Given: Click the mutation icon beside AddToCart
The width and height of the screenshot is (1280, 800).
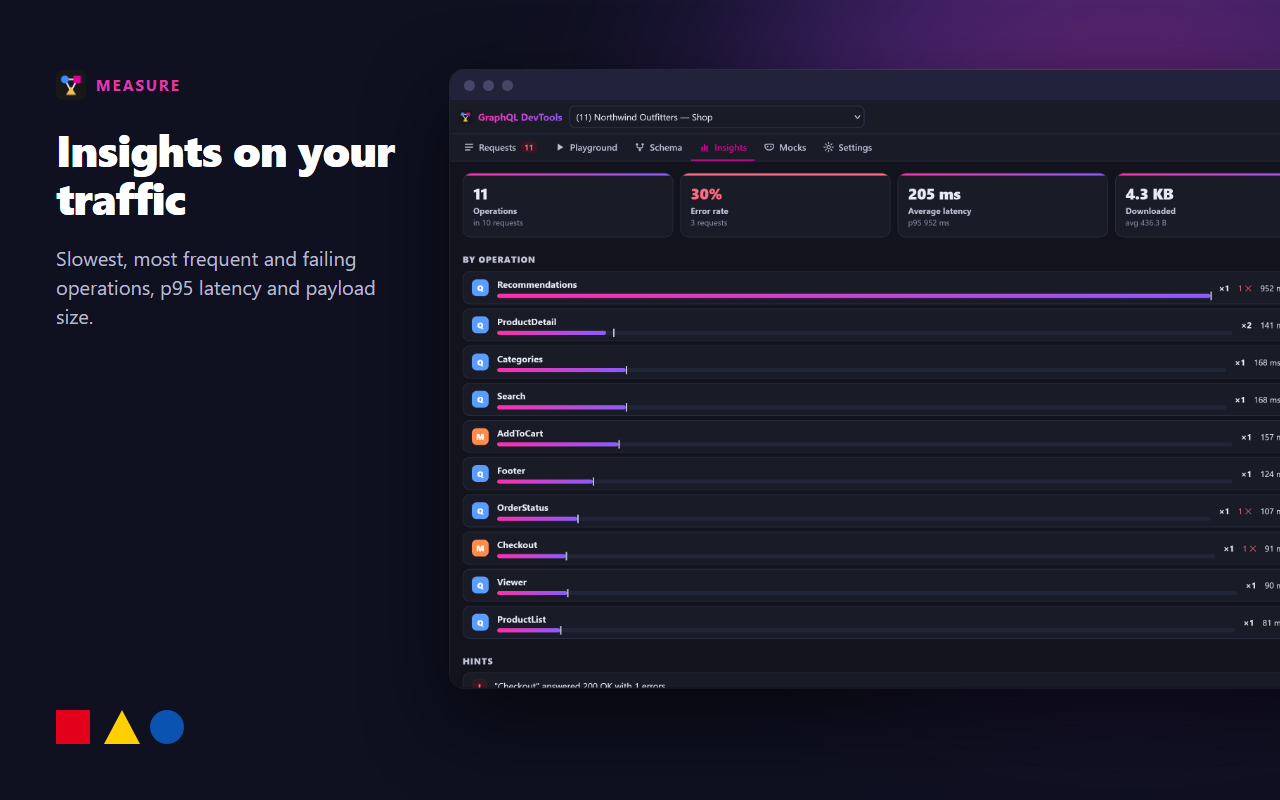Looking at the screenshot, I should (480, 436).
